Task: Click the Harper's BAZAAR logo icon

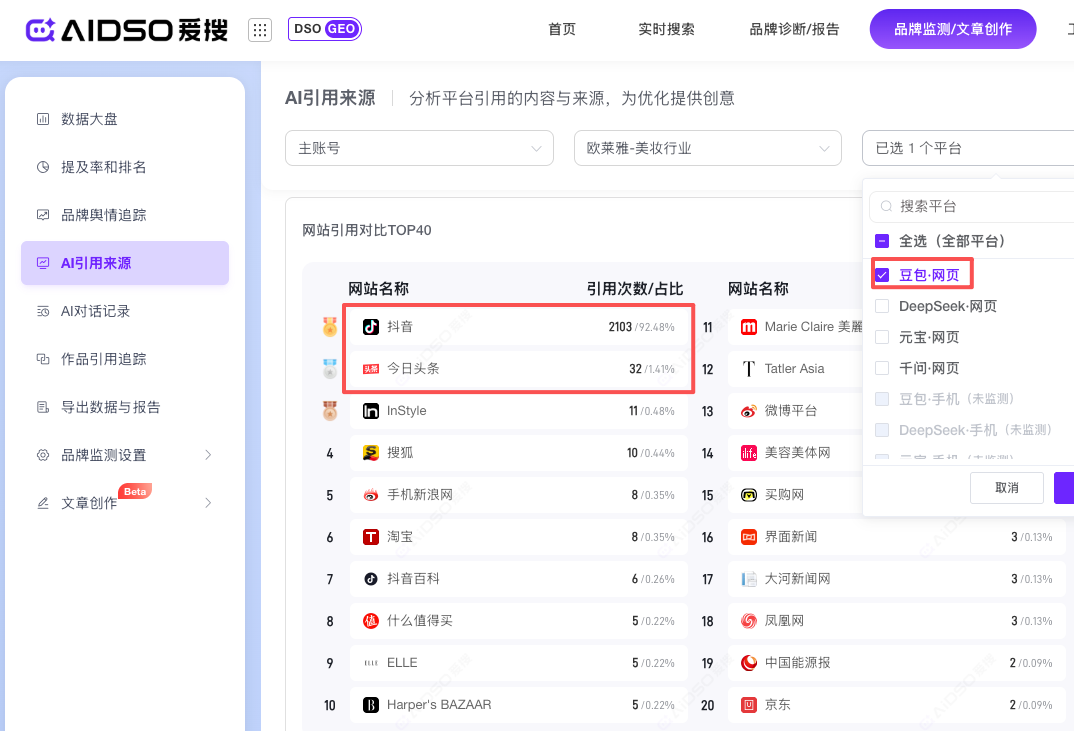Action: pyautogui.click(x=371, y=705)
